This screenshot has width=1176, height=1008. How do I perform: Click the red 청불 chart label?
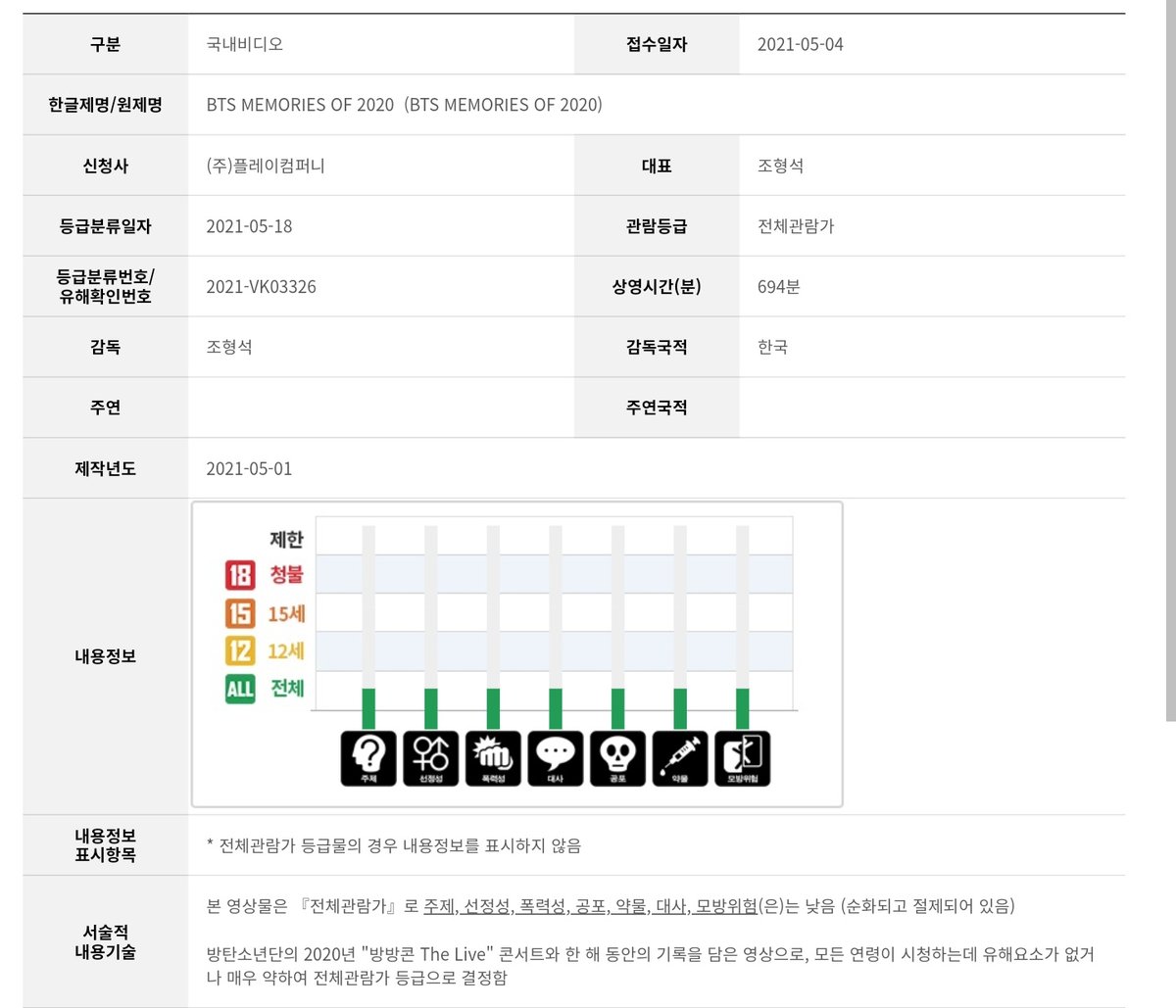click(x=286, y=575)
